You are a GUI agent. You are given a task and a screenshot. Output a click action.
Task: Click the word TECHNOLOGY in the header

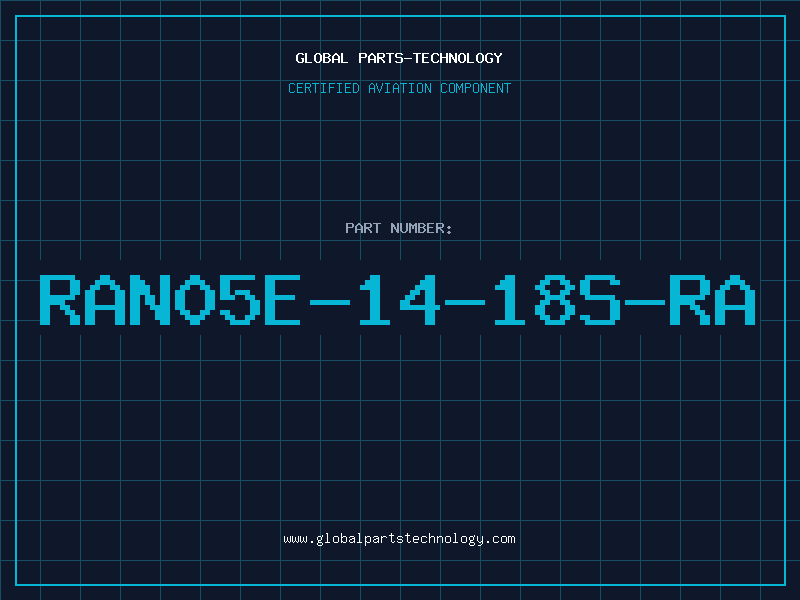click(458, 58)
